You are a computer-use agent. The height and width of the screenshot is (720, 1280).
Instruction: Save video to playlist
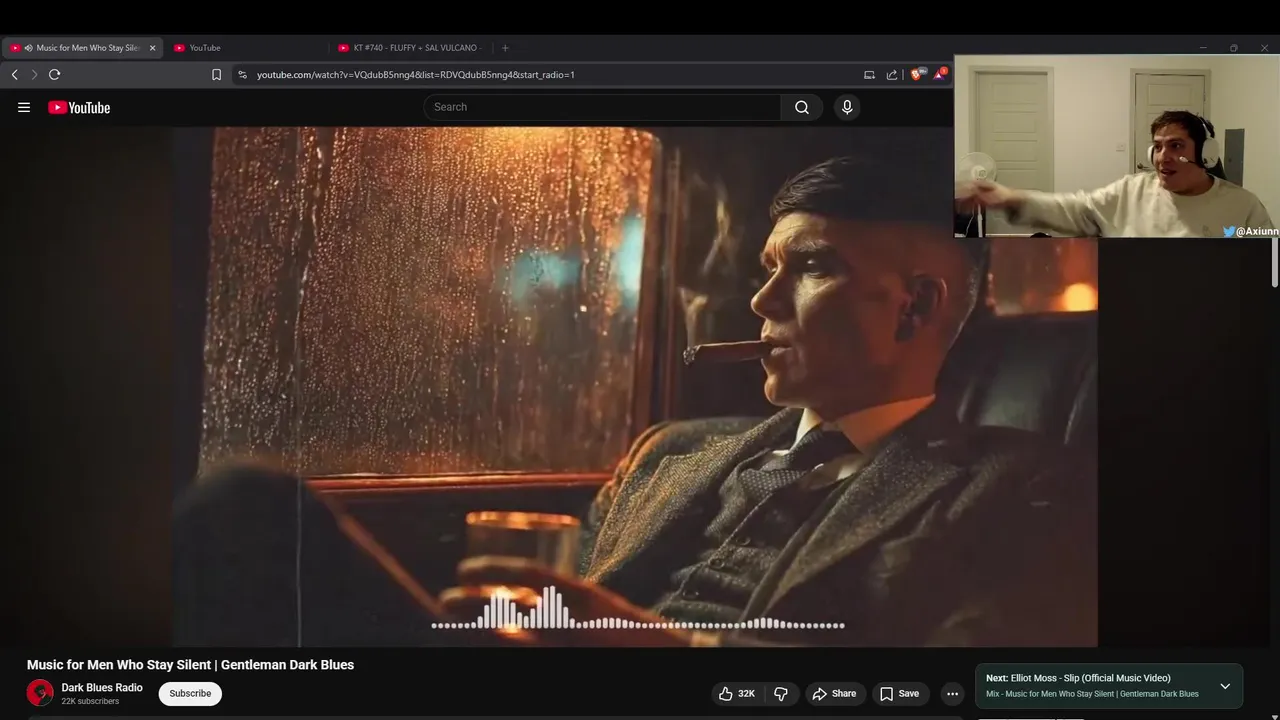point(899,693)
